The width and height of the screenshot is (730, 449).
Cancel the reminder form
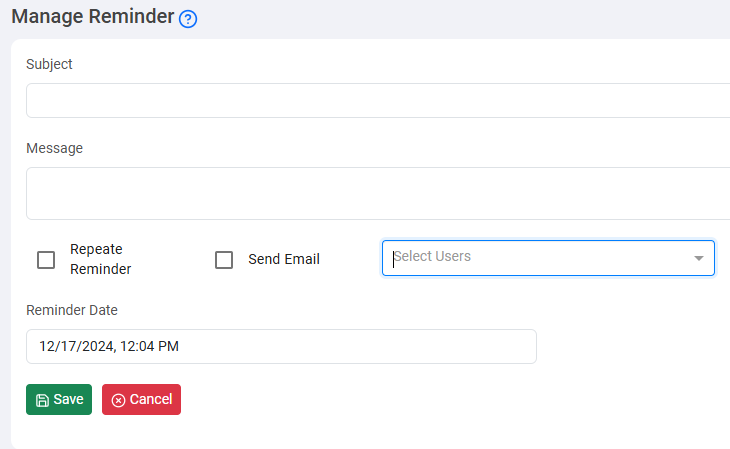click(x=141, y=399)
